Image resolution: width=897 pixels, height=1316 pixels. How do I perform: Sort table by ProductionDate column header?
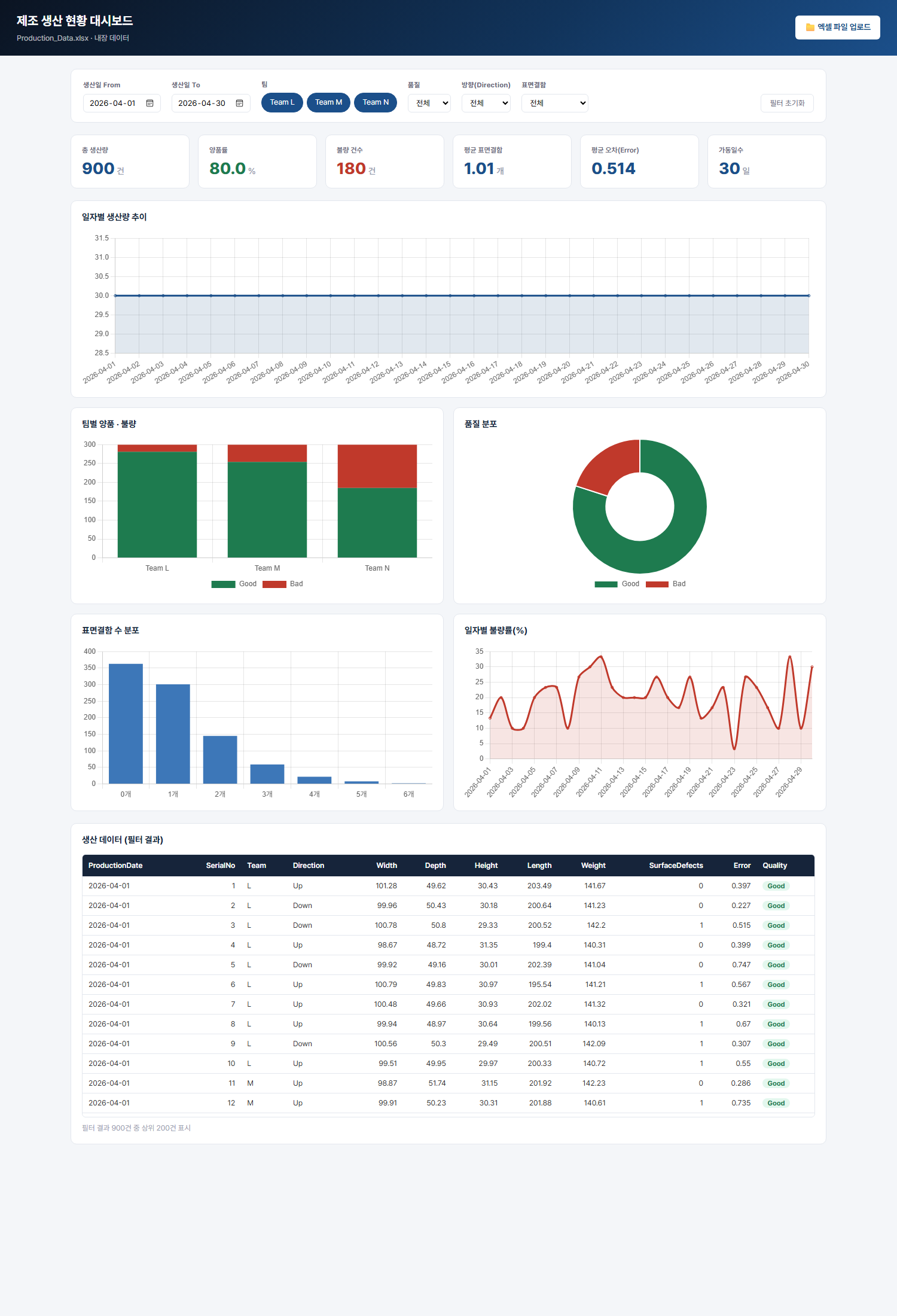click(115, 866)
